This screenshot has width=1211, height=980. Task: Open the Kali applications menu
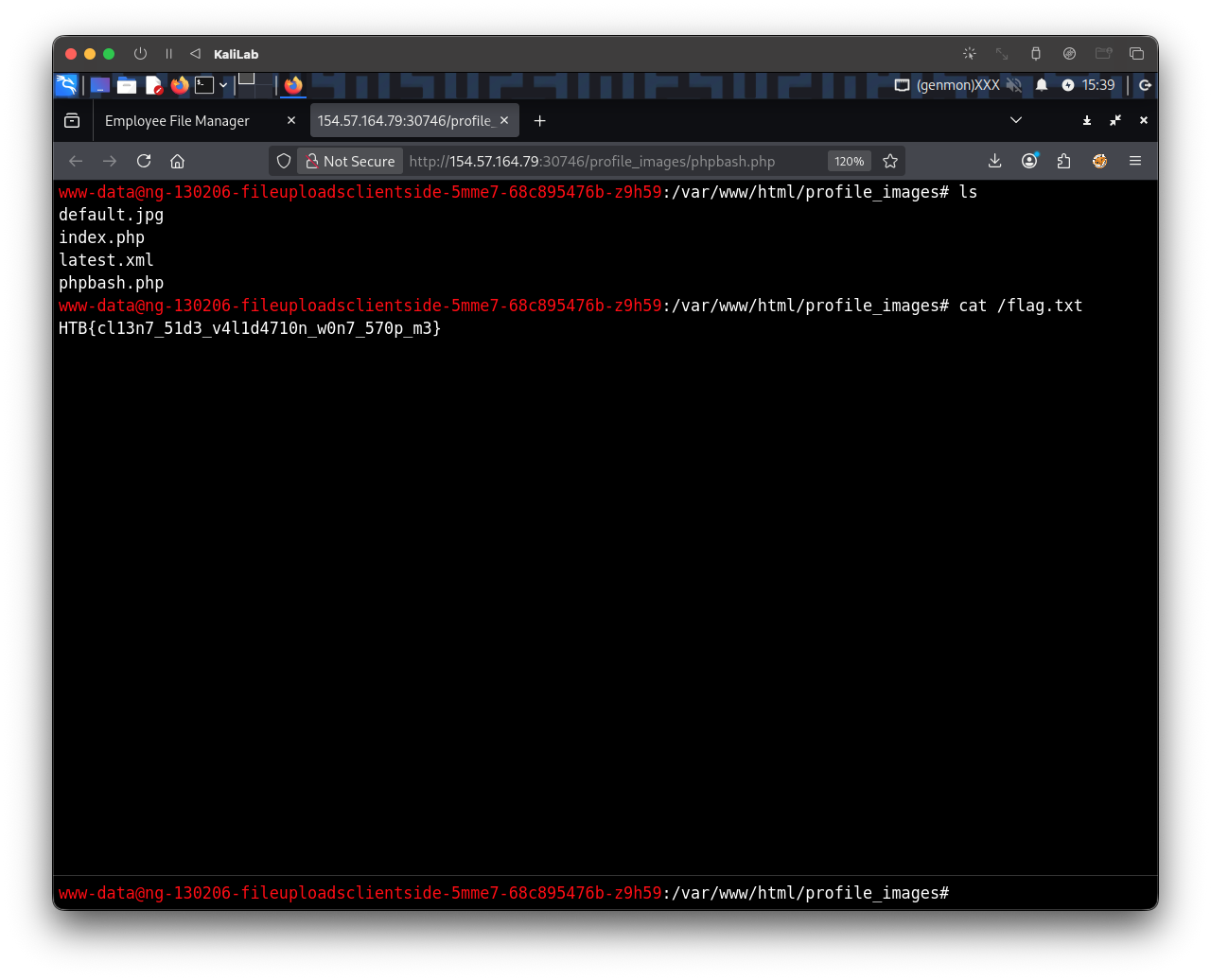[66, 85]
